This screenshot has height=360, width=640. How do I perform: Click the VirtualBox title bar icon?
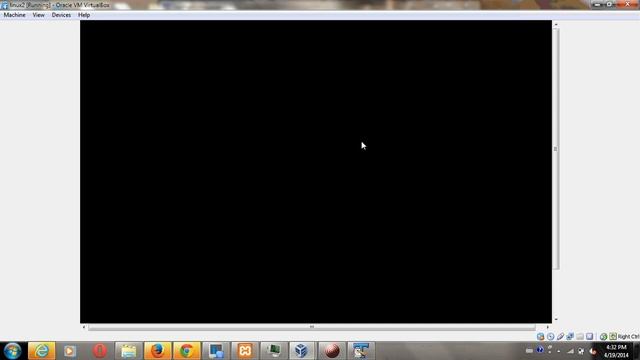(4, 5)
